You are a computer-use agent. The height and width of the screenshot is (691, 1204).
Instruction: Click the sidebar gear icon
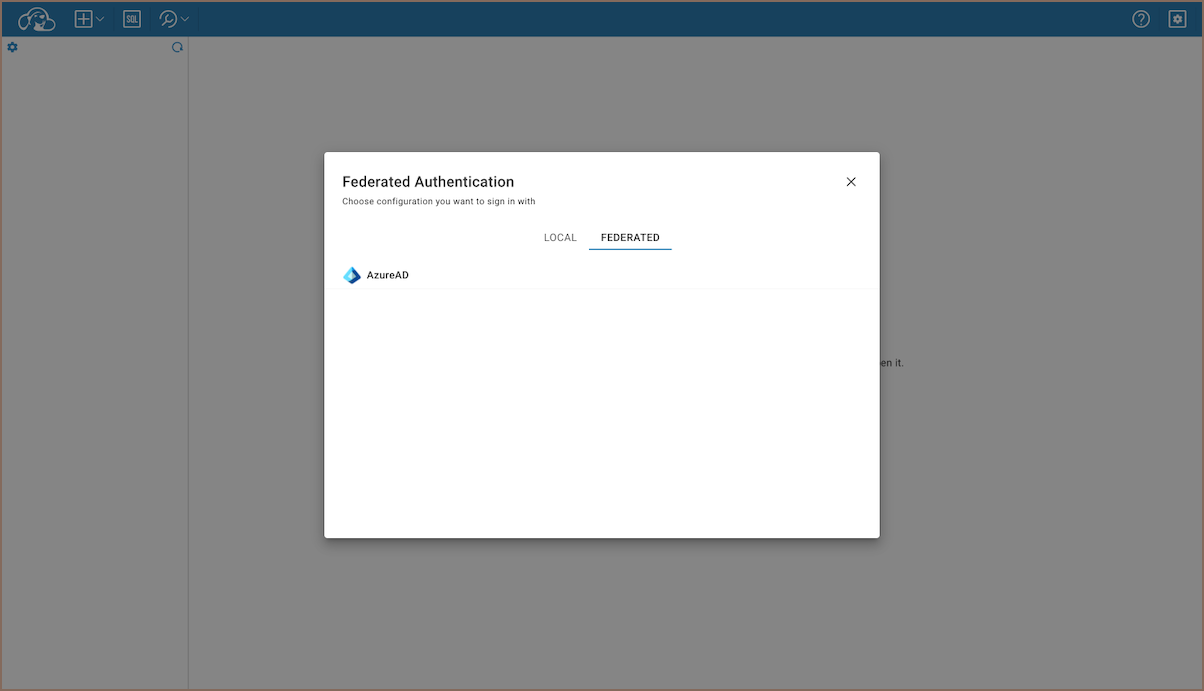[x=13, y=47]
